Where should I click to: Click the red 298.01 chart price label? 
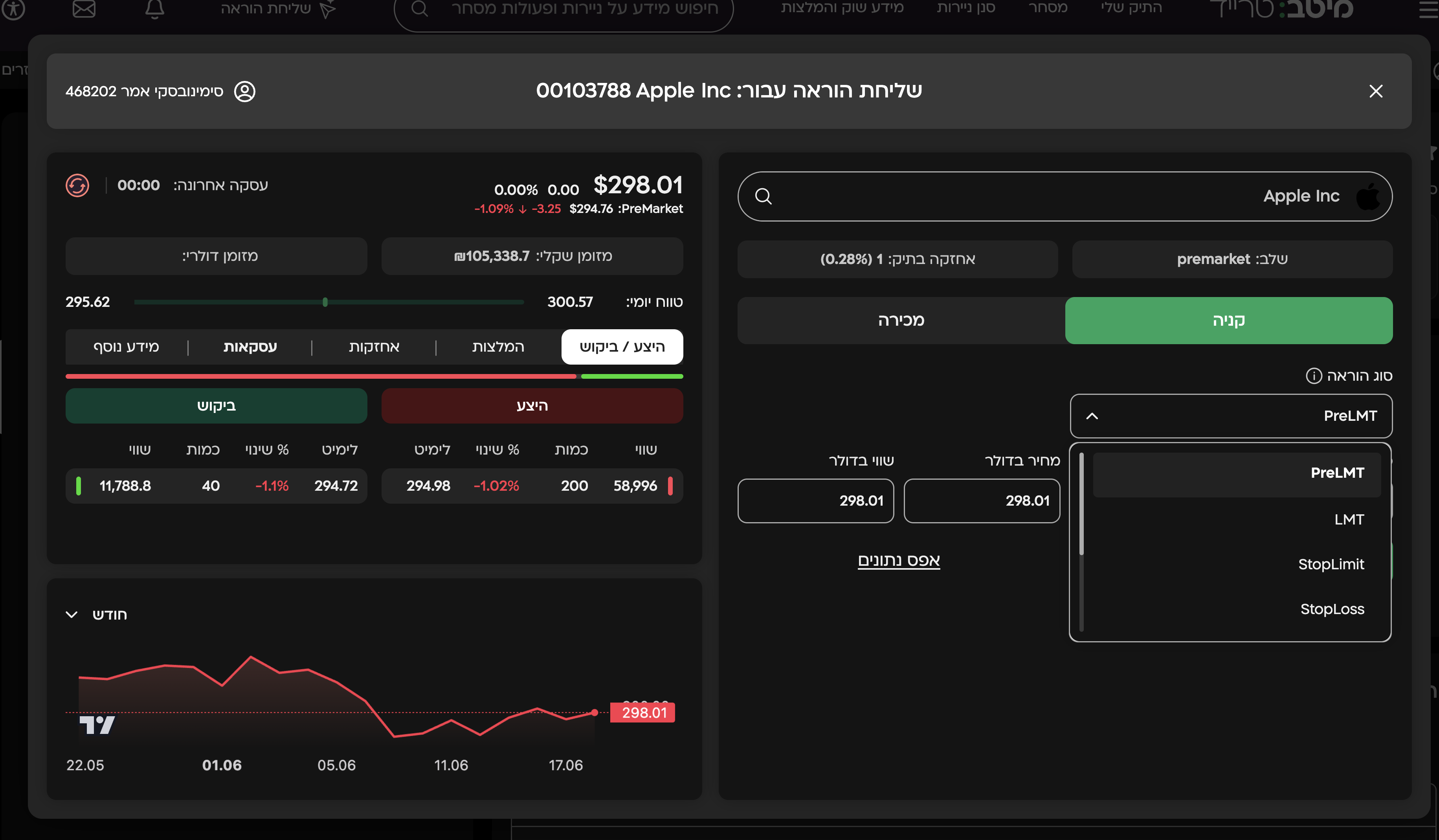pos(643,713)
